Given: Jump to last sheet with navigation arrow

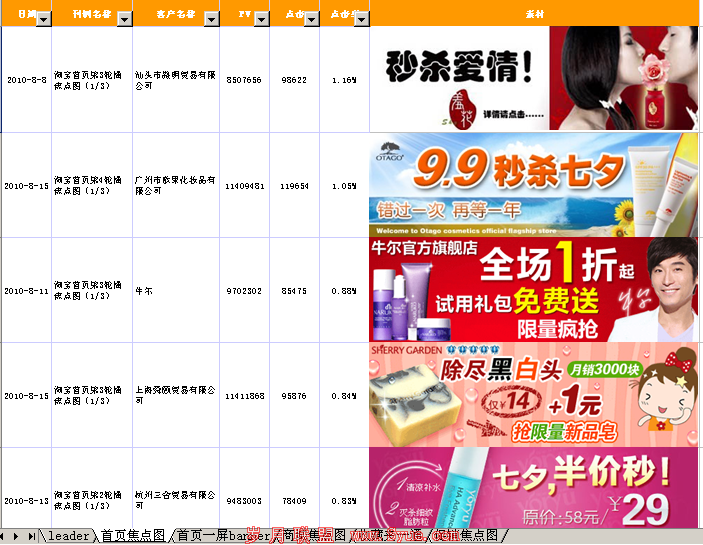Looking at the screenshot, I should tap(31, 536).
